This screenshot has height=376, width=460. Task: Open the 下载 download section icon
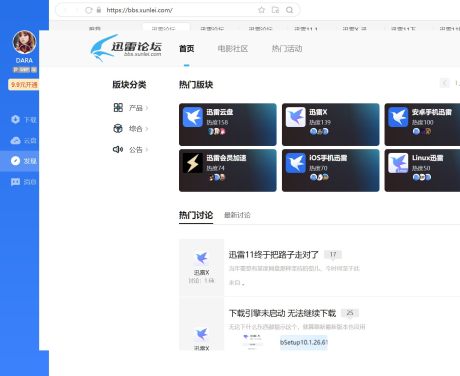click(15, 119)
